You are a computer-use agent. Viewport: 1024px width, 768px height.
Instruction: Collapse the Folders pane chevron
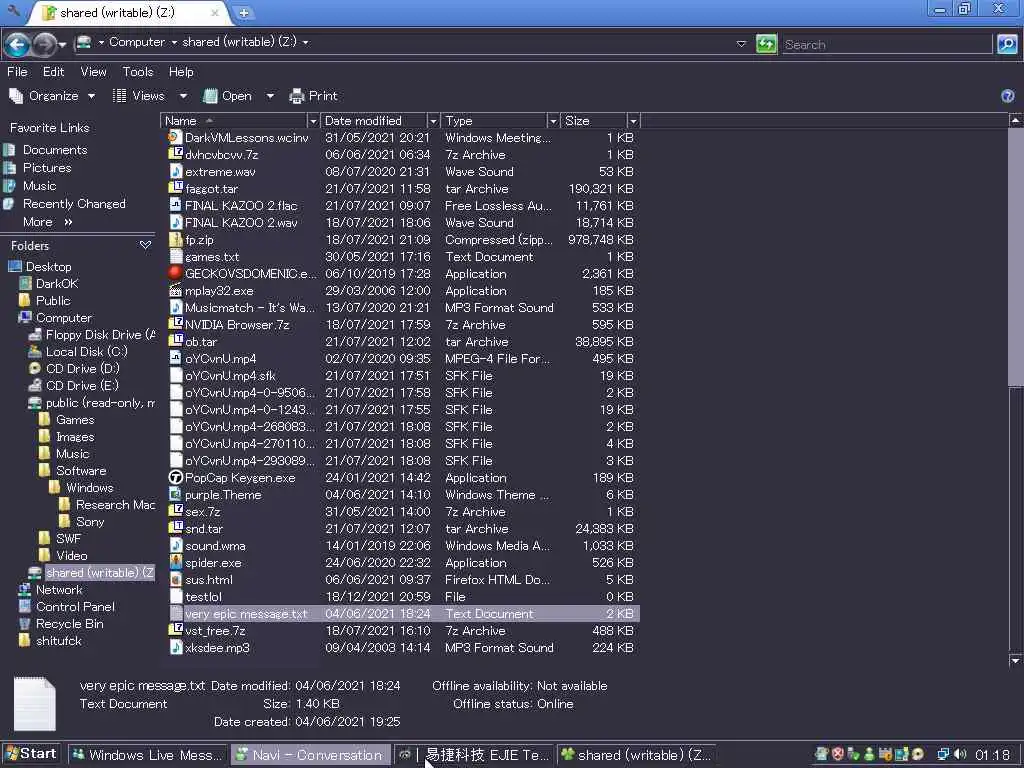pyautogui.click(x=145, y=246)
